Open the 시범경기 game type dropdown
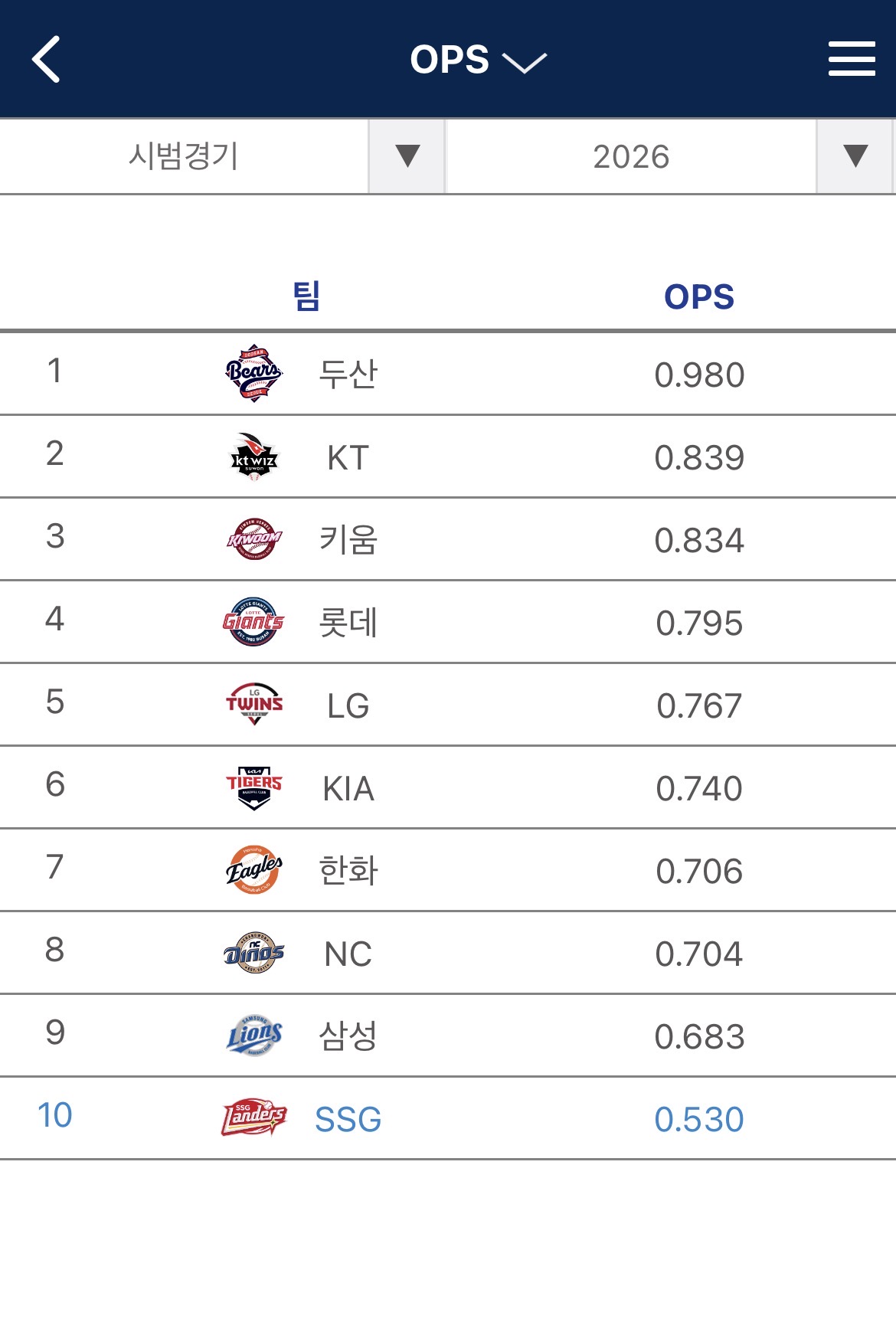 [407, 156]
